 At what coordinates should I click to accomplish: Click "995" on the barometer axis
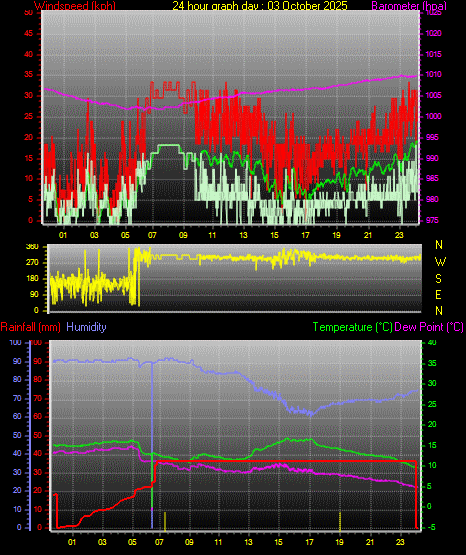[x=432, y=137]
